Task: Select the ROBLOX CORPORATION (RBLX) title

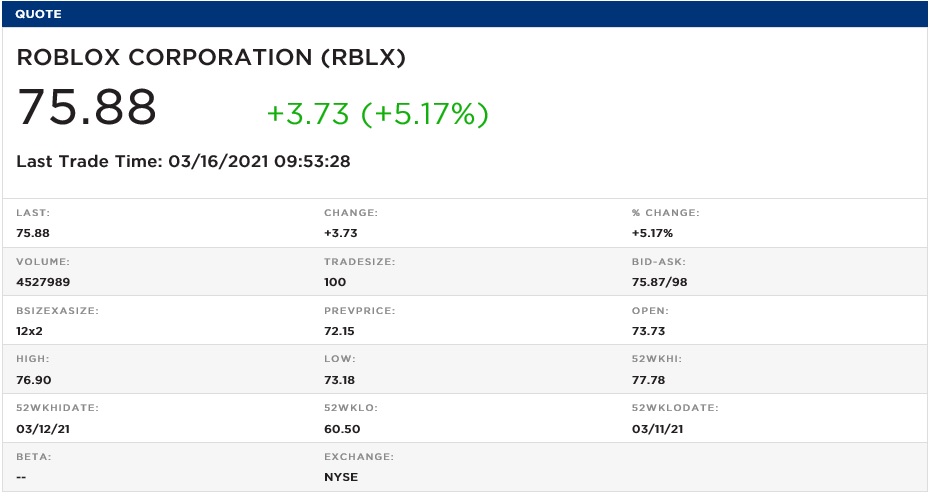Action: tap(211, 58)
